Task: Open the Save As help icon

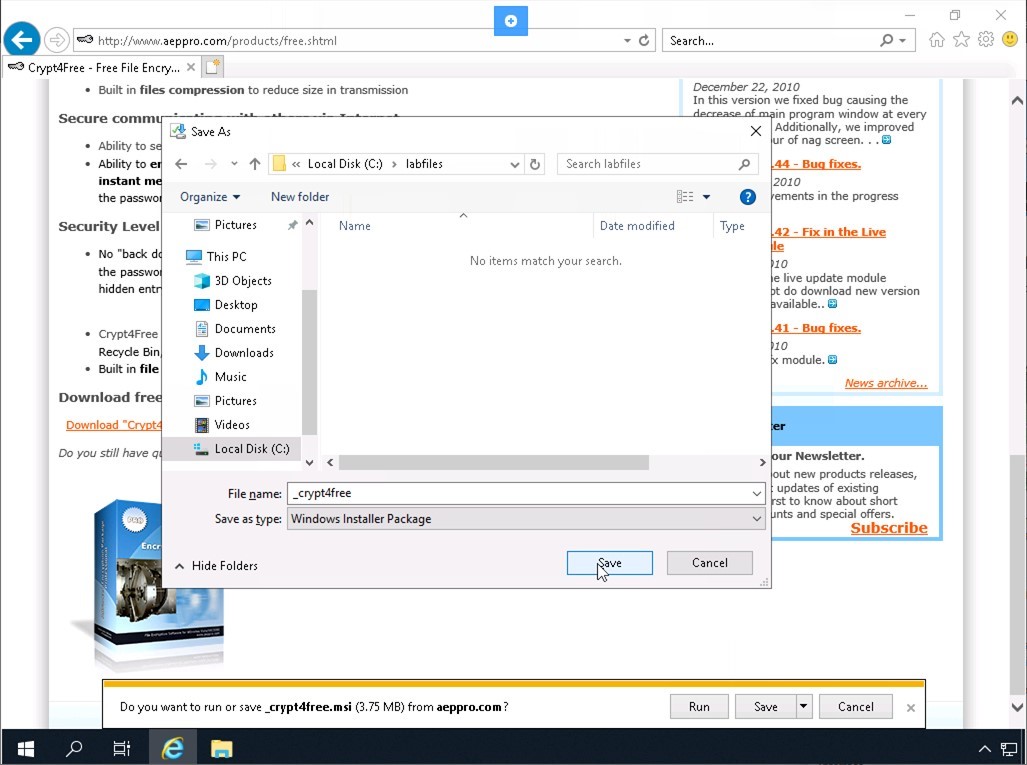Action: tap(747, 197)
